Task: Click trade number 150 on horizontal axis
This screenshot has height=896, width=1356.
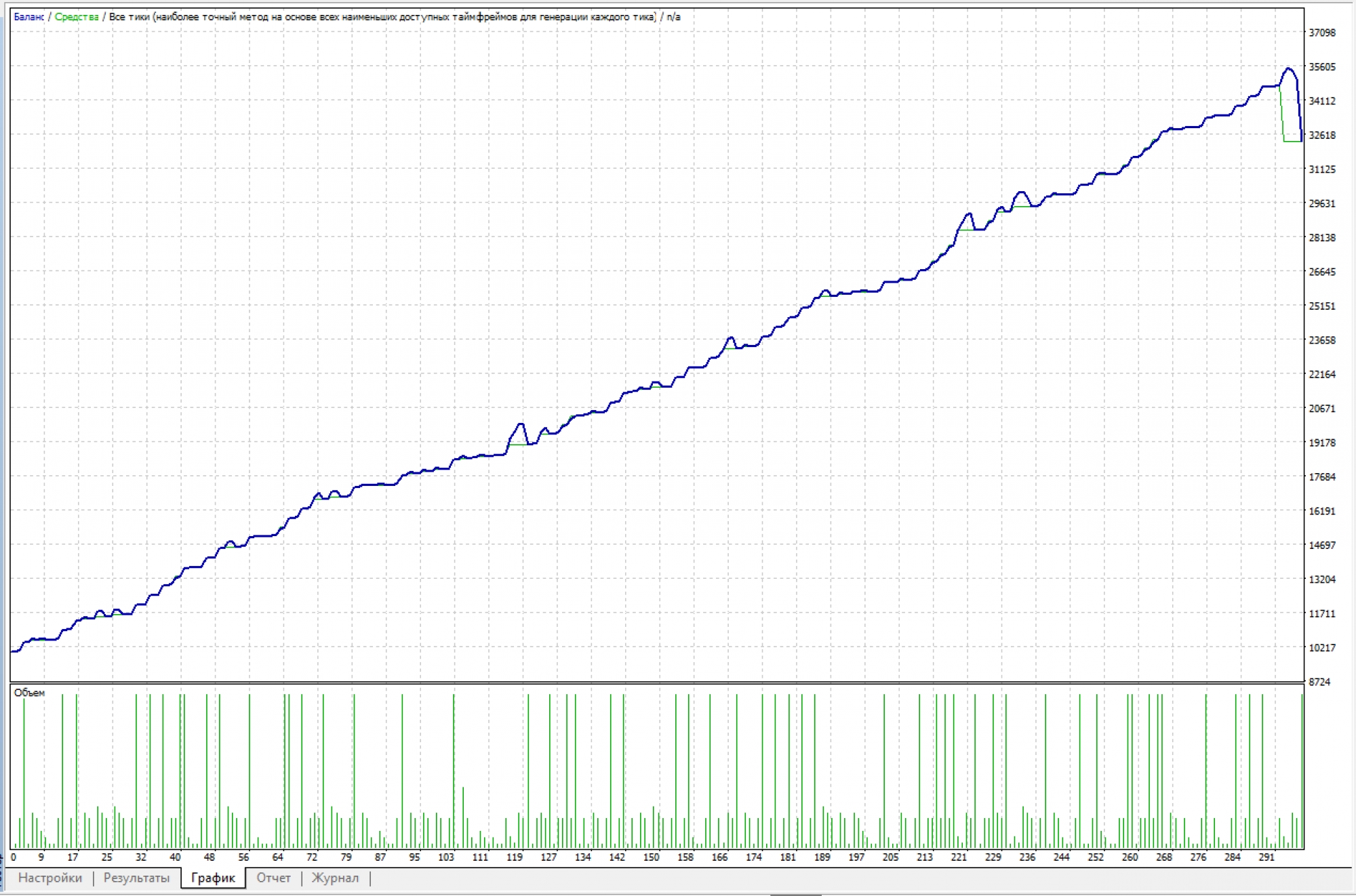Action: tap(651, 857)
